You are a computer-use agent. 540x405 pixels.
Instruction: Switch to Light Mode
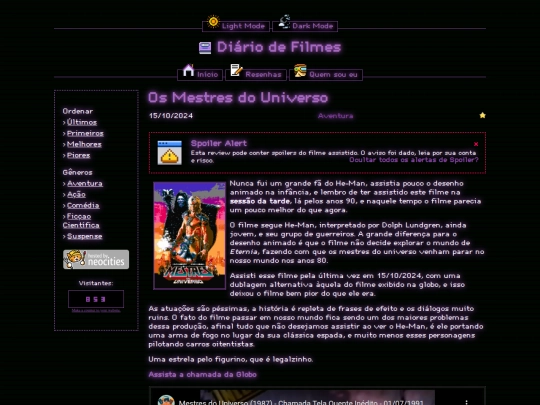pyautogui.click(x=236, y=26)
